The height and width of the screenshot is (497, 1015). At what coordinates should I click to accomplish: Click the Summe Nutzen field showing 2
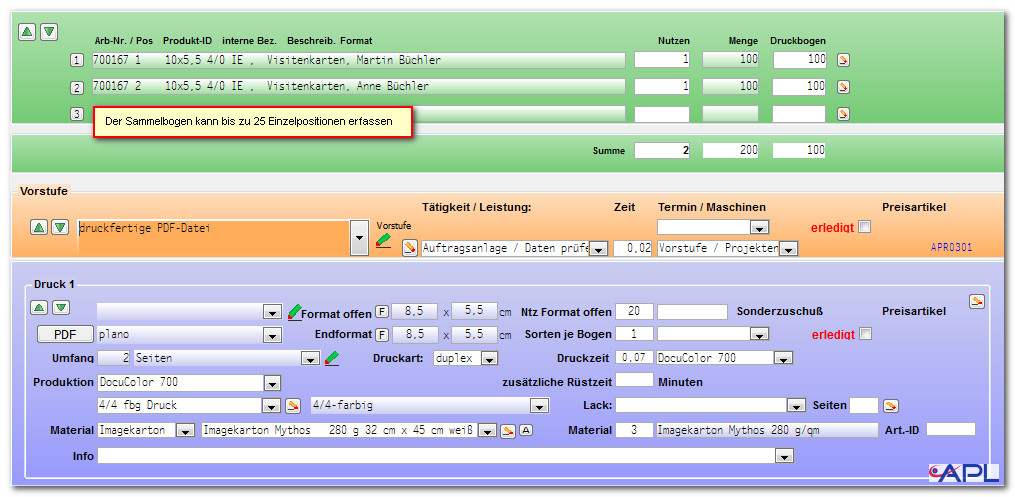662,150
